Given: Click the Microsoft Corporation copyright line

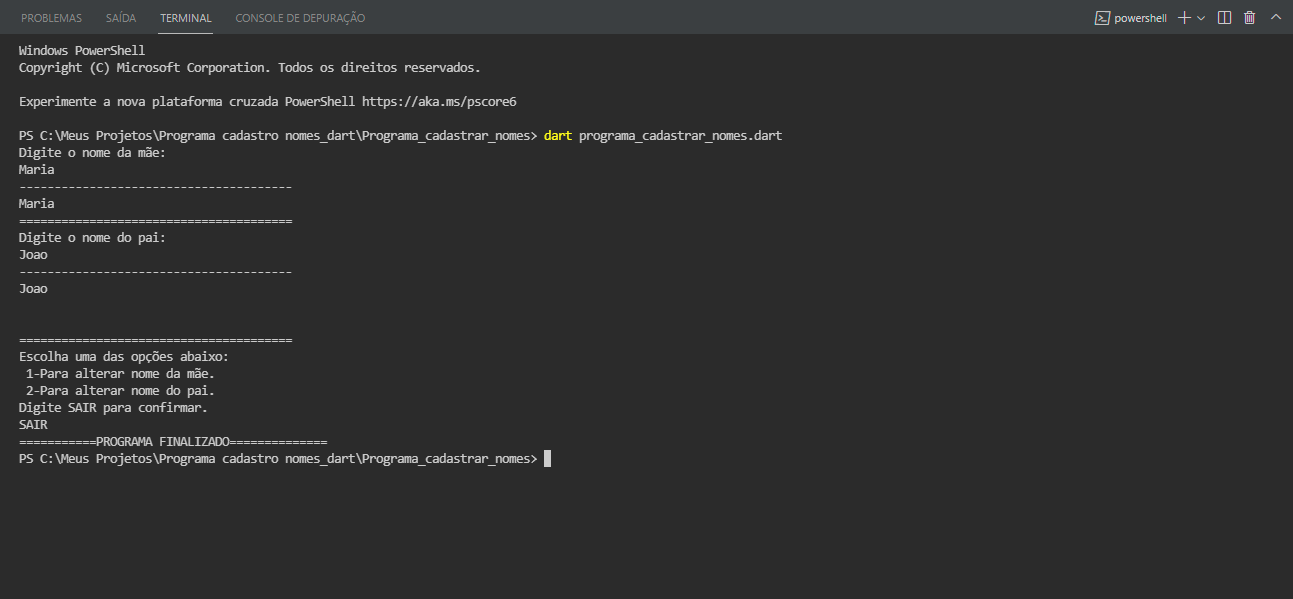Looking at the screenshot, I should (250, 68).
